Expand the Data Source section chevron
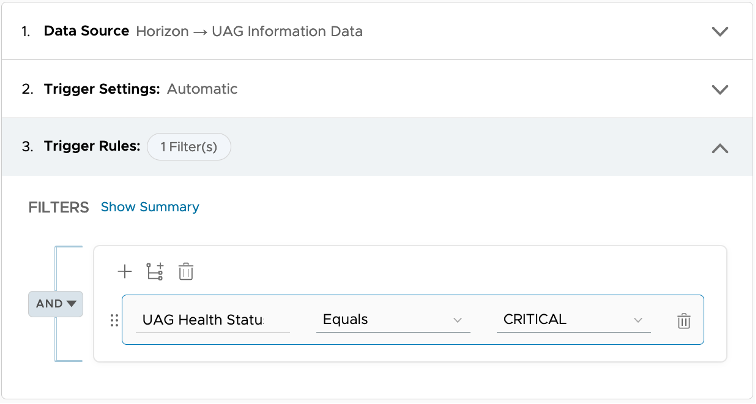Image resolution: width=756 pixels, height=404 pixels. pyautogui.click(x=719, y=31)
